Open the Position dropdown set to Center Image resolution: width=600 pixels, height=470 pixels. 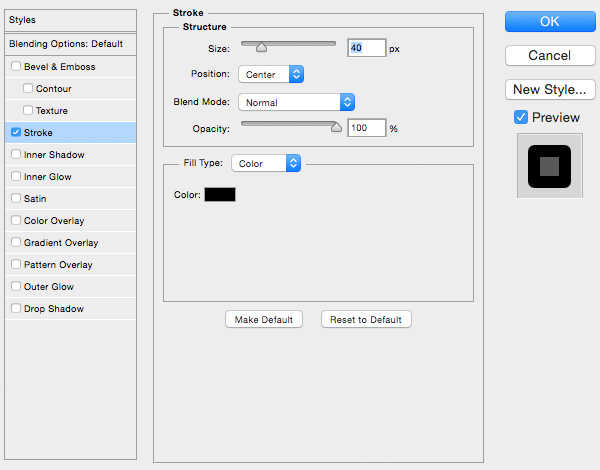[x=271, y=74]
